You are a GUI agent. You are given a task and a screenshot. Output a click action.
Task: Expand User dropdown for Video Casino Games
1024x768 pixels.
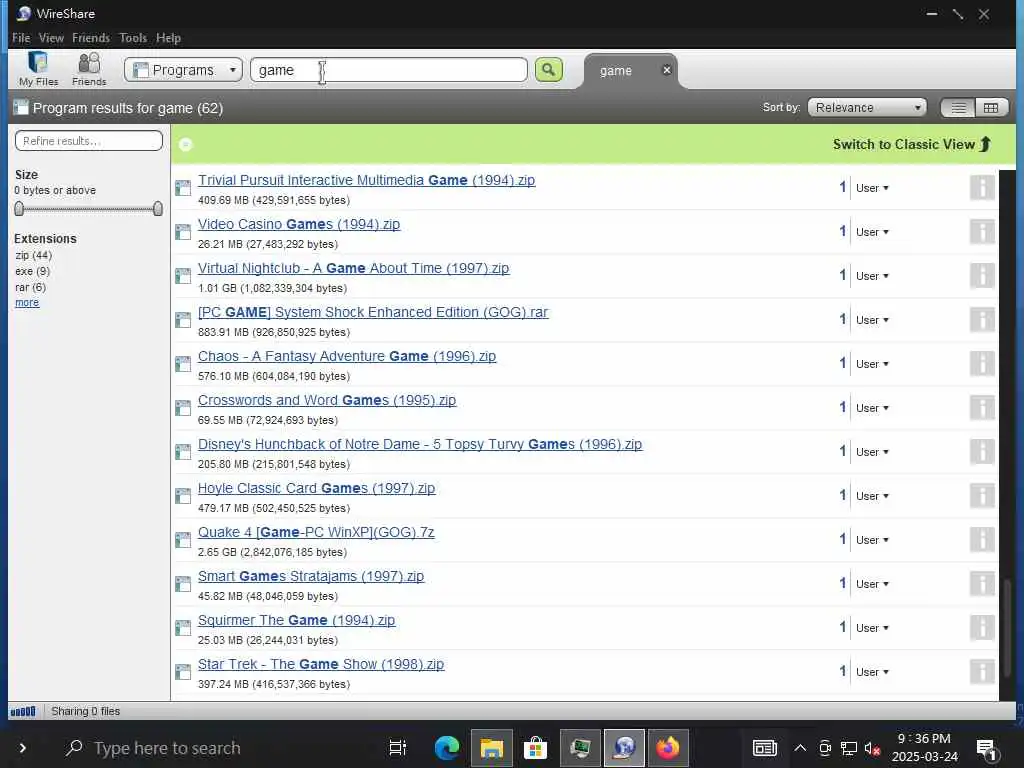click(x=872, y=232)
